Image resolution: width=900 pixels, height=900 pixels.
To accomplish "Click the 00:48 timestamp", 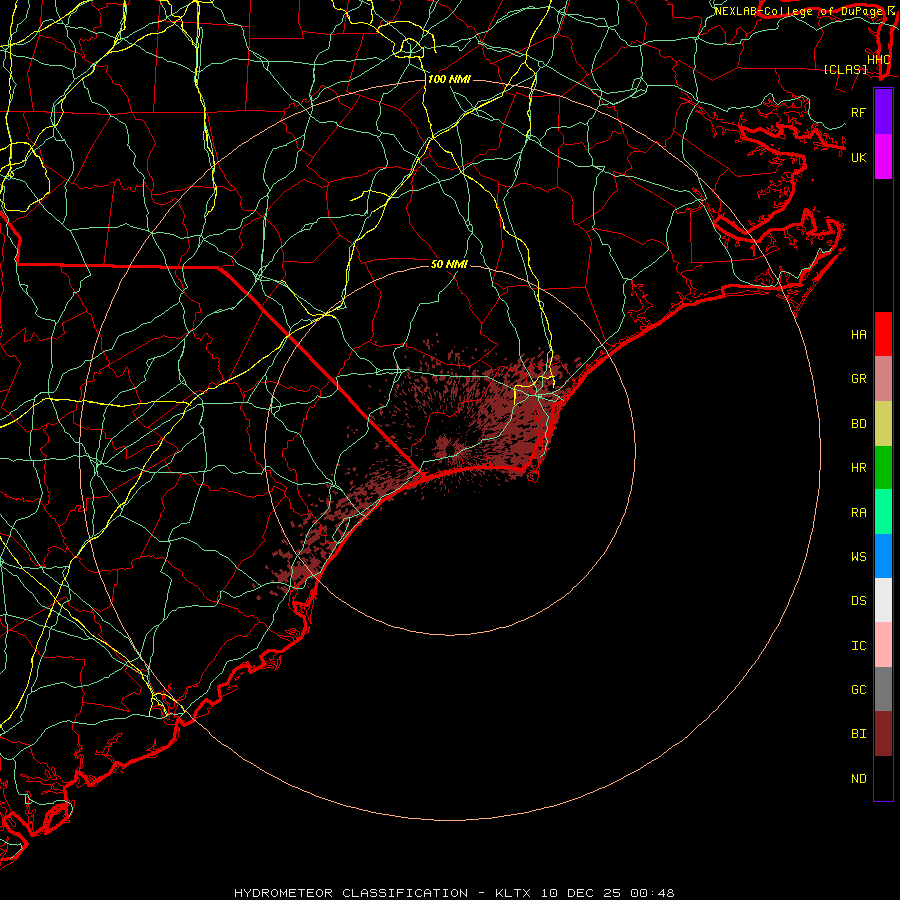I will 652,893.
